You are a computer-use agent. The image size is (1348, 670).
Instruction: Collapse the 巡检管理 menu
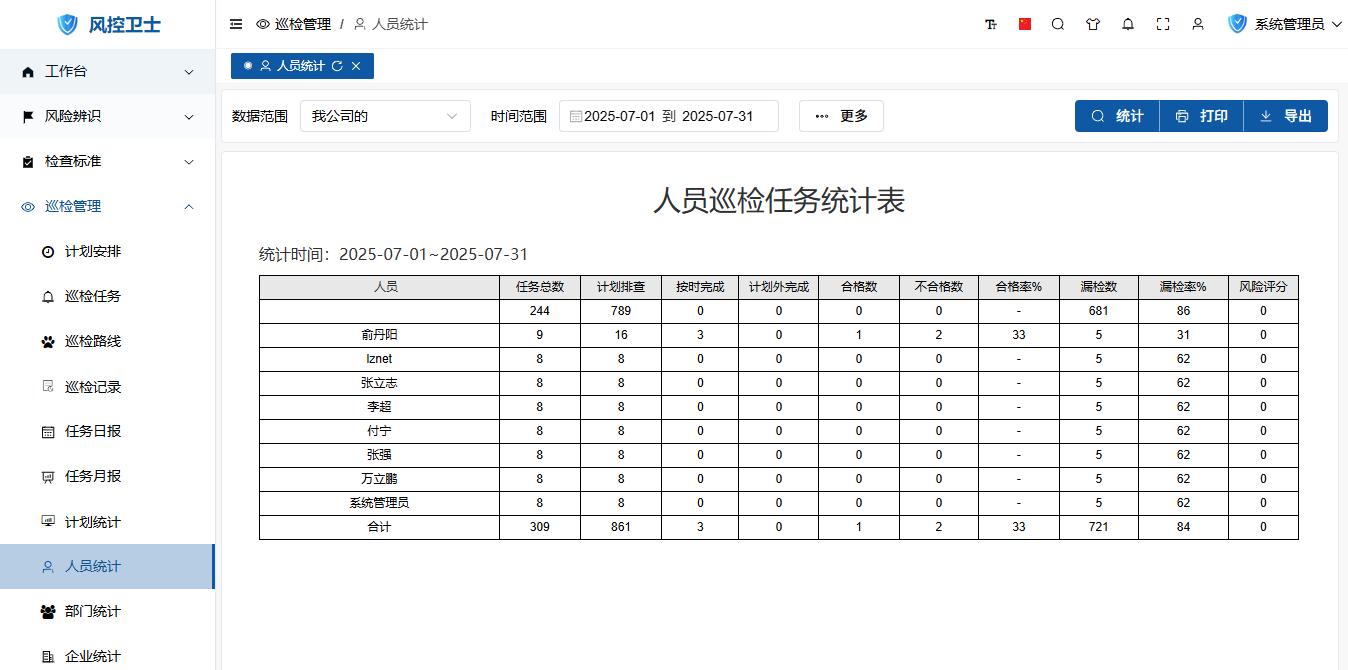(x=107, y=207)
